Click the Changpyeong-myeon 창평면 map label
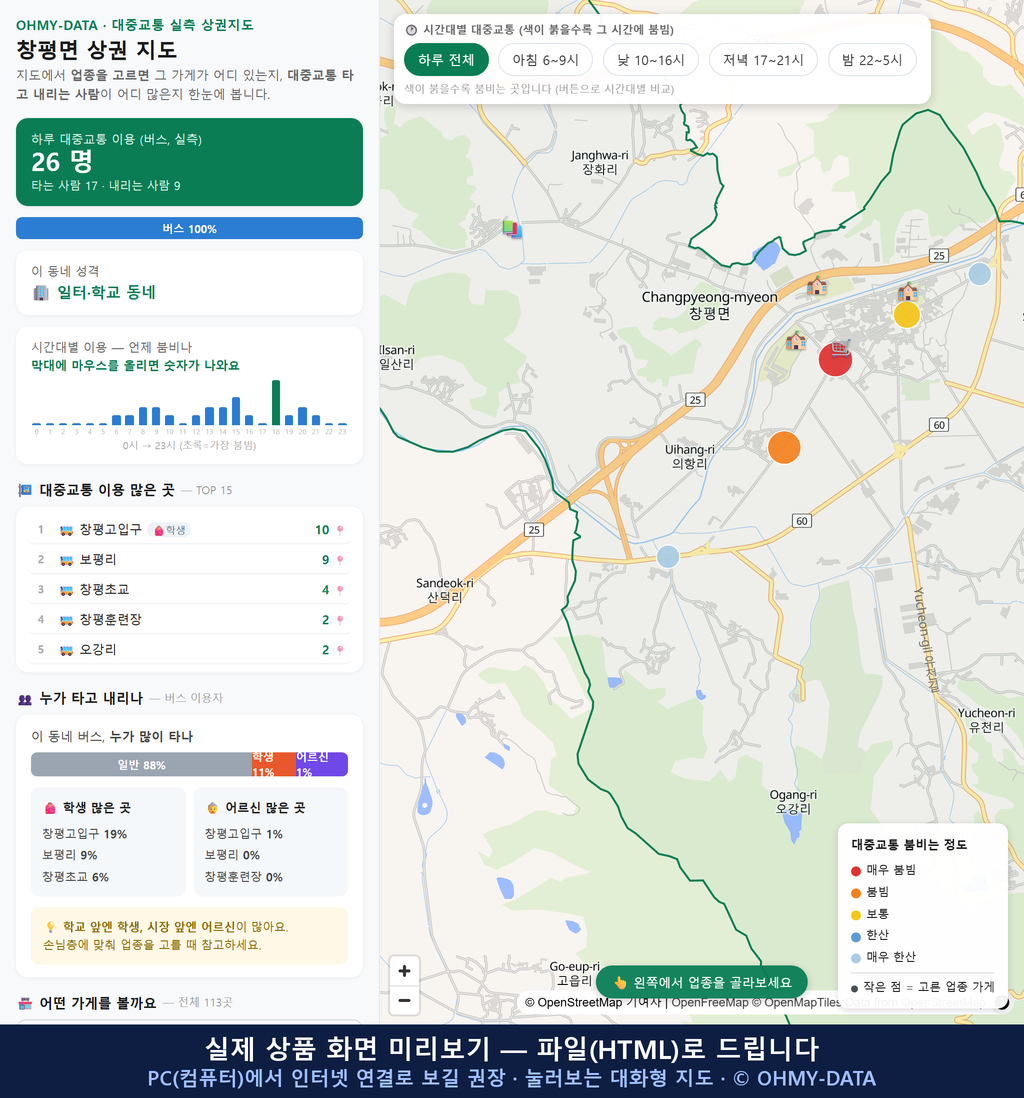 tap(710, 305)
